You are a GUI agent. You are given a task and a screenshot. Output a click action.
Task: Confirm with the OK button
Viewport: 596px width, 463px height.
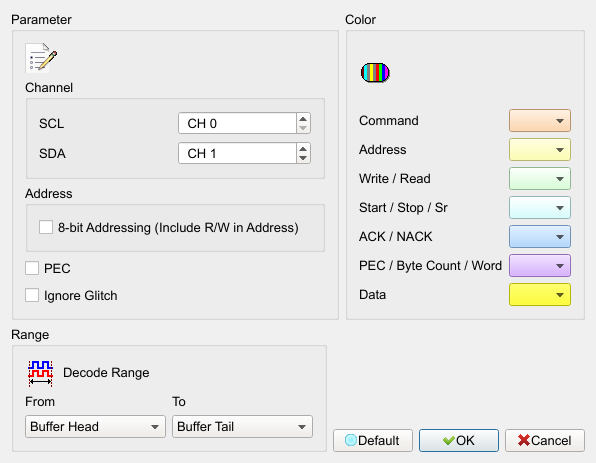click(459, 441)
